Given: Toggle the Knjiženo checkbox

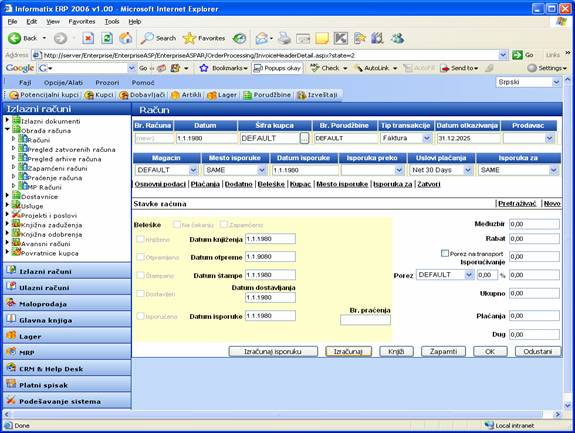Looking at the screenshot, I should (x=140, y=239).
